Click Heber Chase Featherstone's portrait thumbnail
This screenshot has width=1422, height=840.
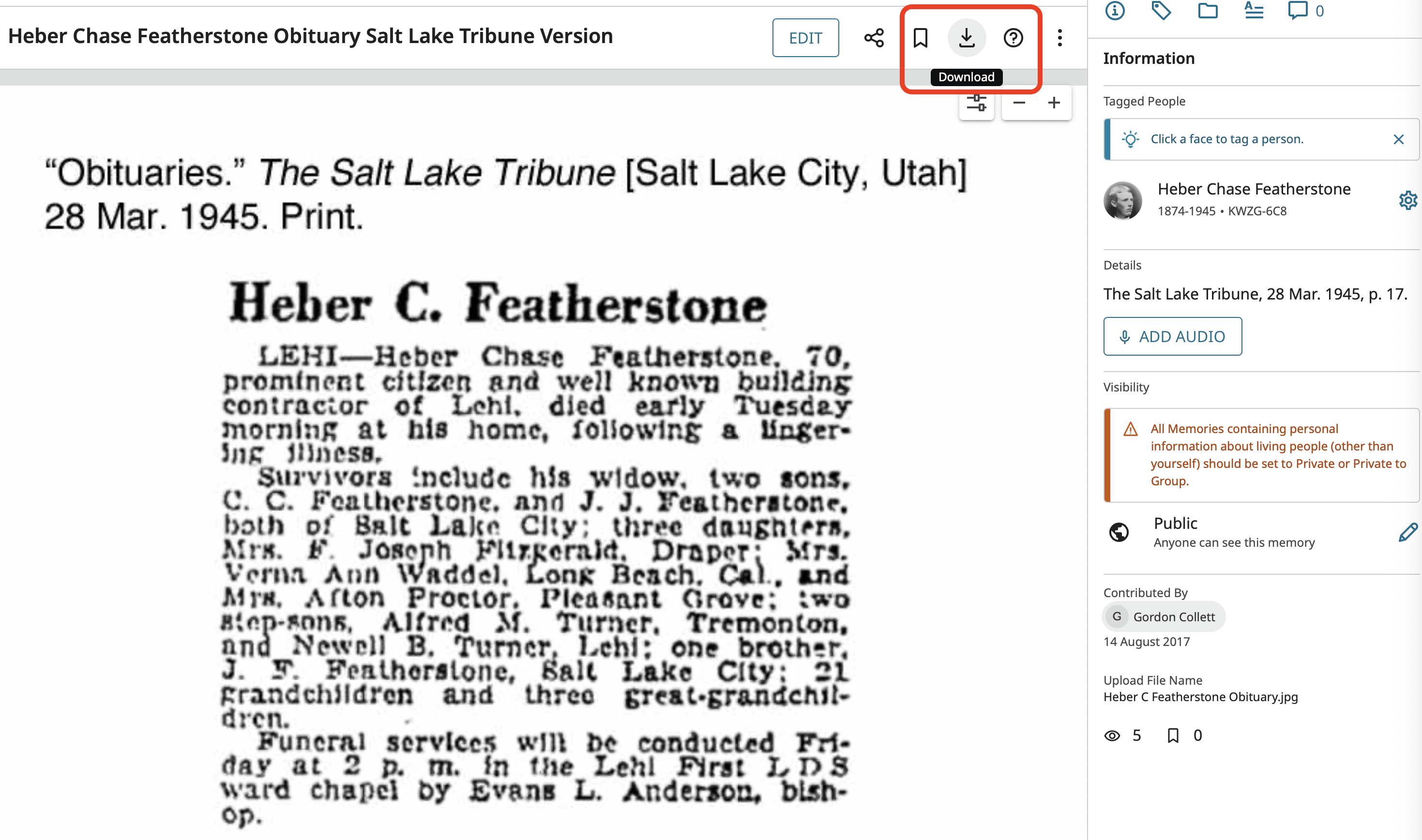coord(1122,200)
